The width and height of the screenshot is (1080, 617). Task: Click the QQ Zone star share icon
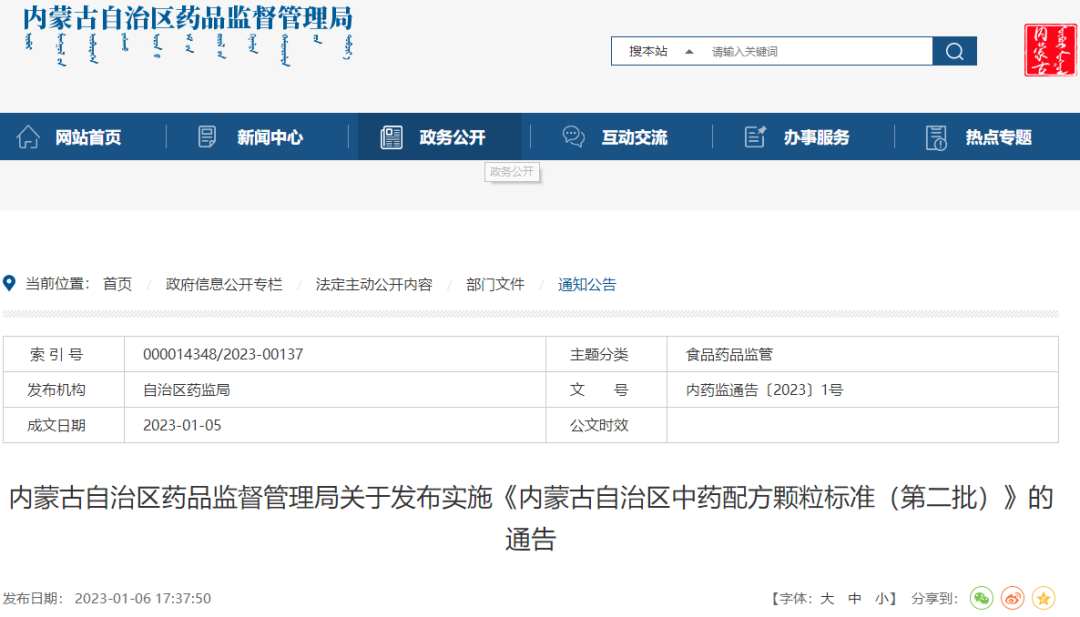1042,598
